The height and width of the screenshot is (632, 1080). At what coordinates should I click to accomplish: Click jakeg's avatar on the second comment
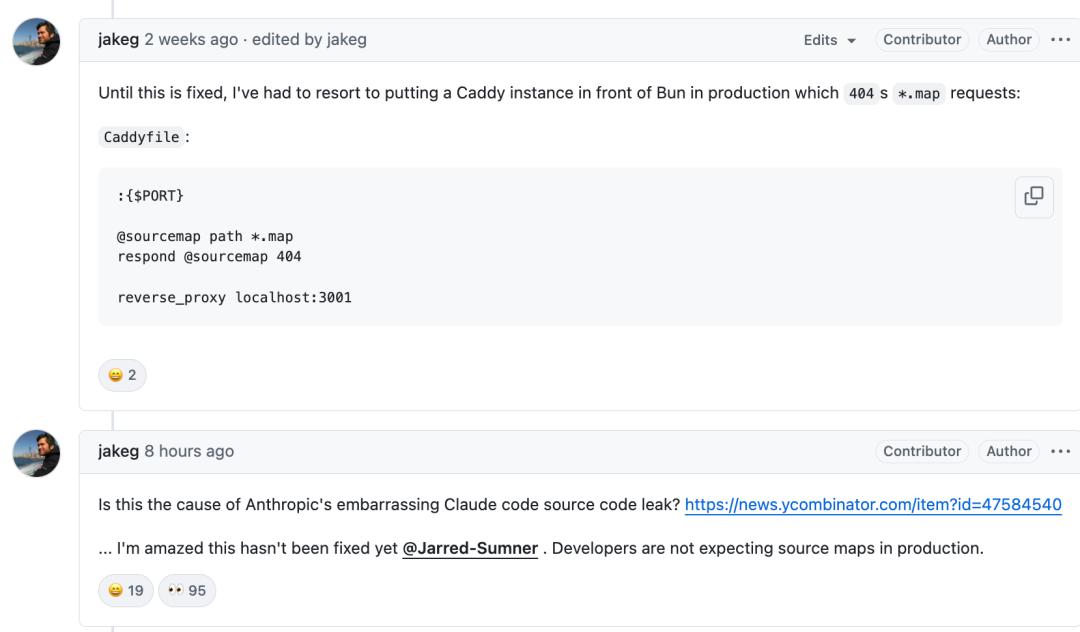[36, 454]
